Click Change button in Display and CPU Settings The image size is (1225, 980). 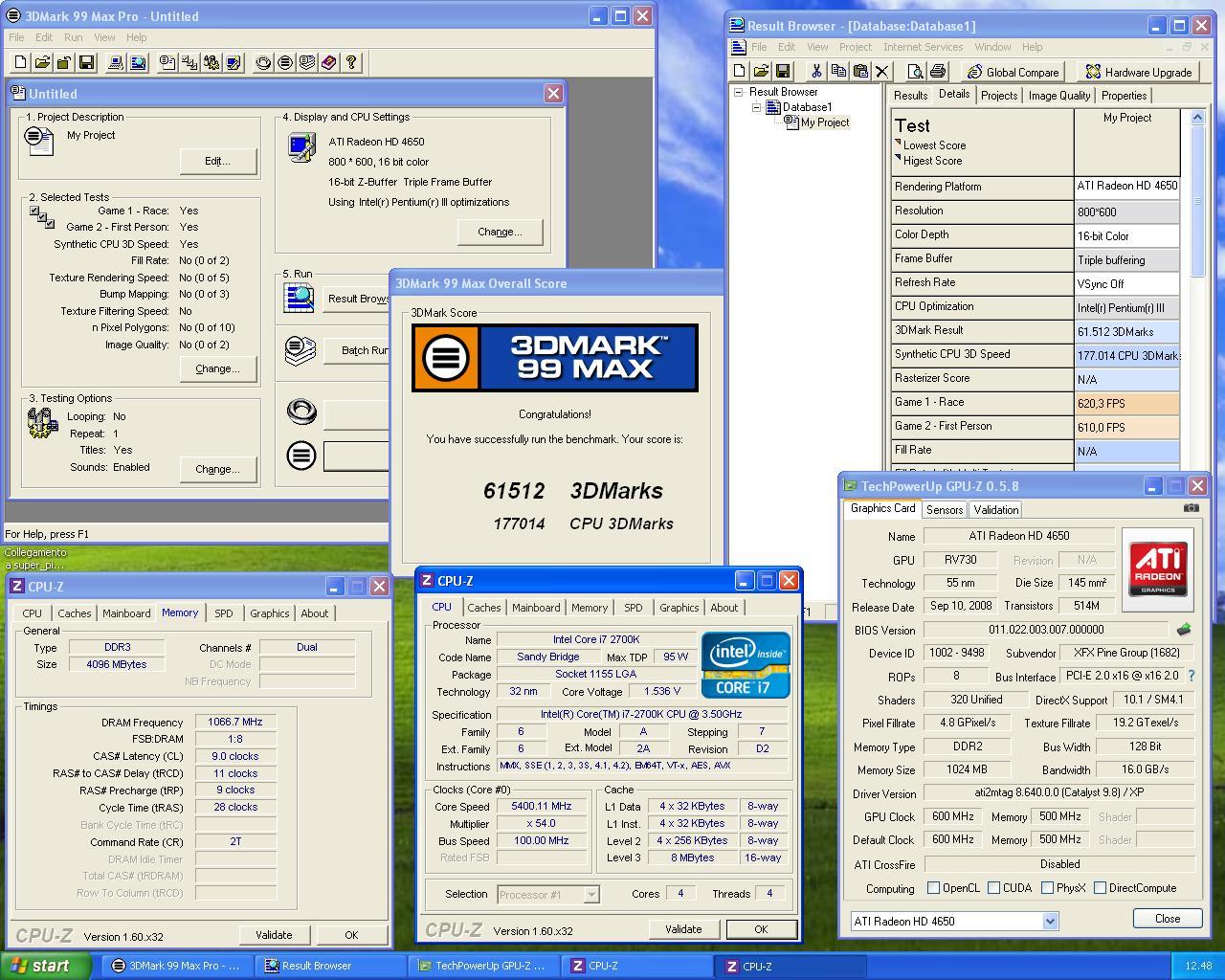tap(500, 232)
